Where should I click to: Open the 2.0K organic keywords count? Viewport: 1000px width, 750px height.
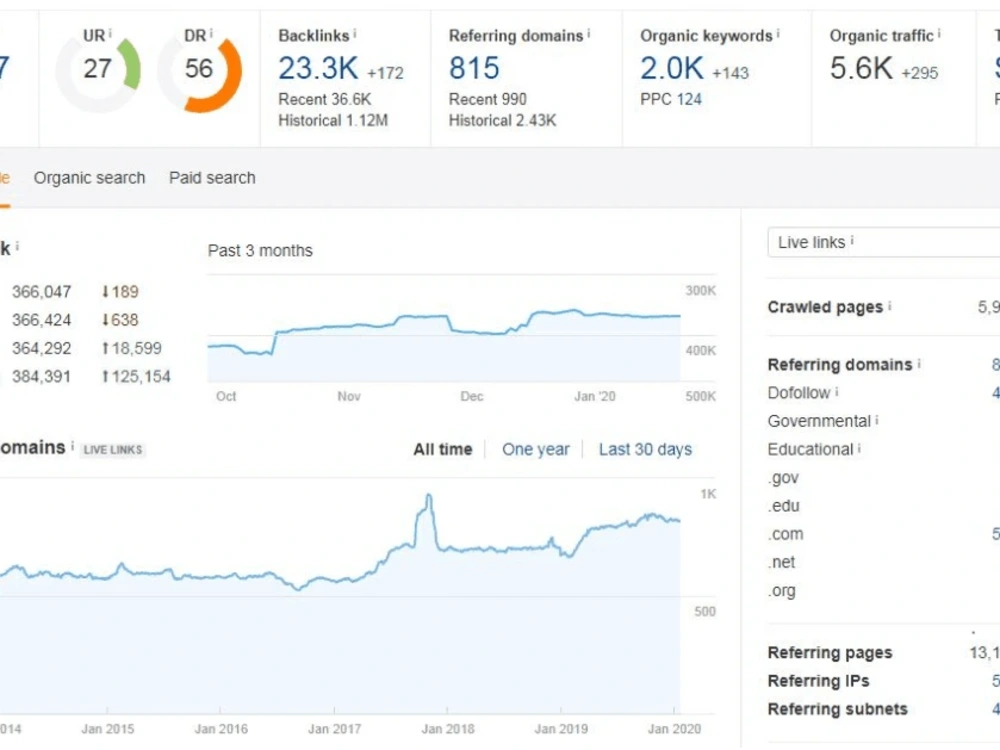pos(672,68)
